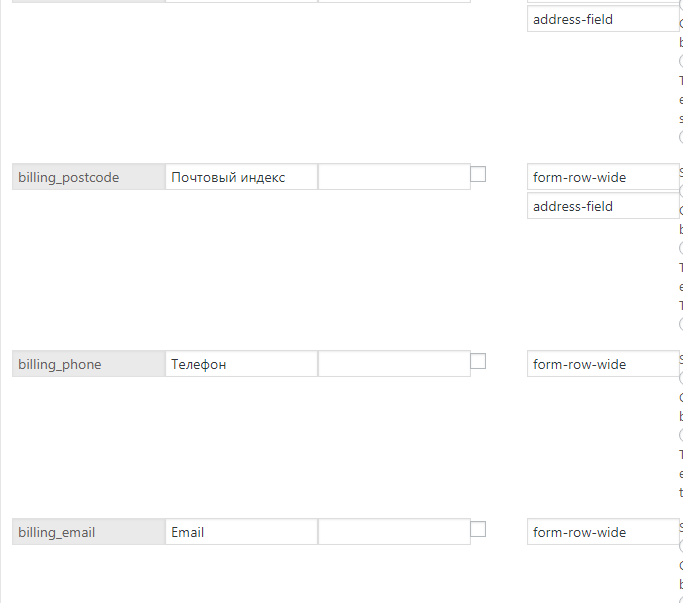The height and width of the screenshot is (603, 683).
Task: Click the empty placeholder field for billing_phone
Action: 393,364
